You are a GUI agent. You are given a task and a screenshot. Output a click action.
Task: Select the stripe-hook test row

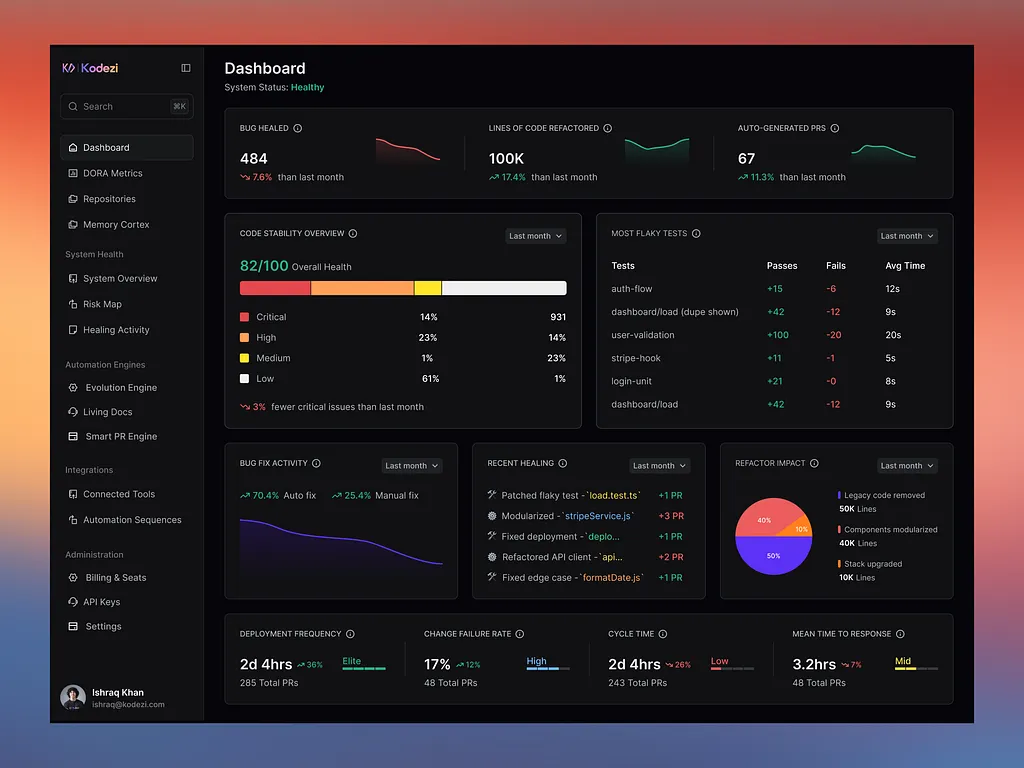tap(774, 358)
